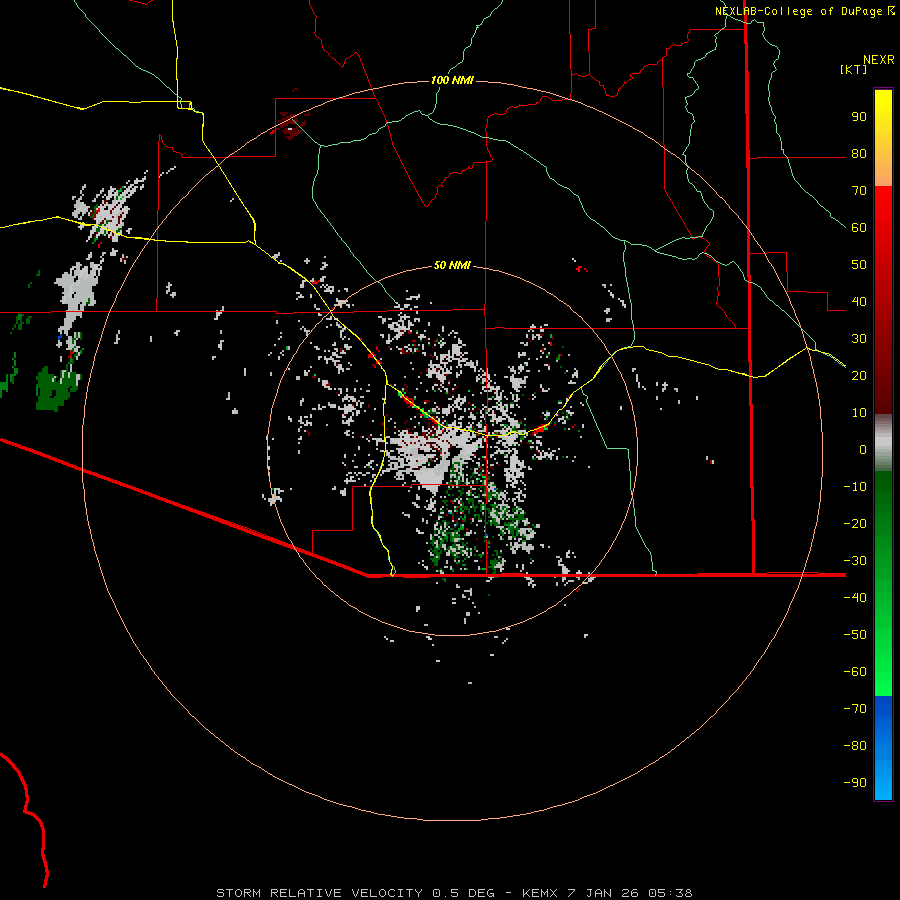
Task: Click the -10 value on the velocity scale
Action: [x=855, y=487]
